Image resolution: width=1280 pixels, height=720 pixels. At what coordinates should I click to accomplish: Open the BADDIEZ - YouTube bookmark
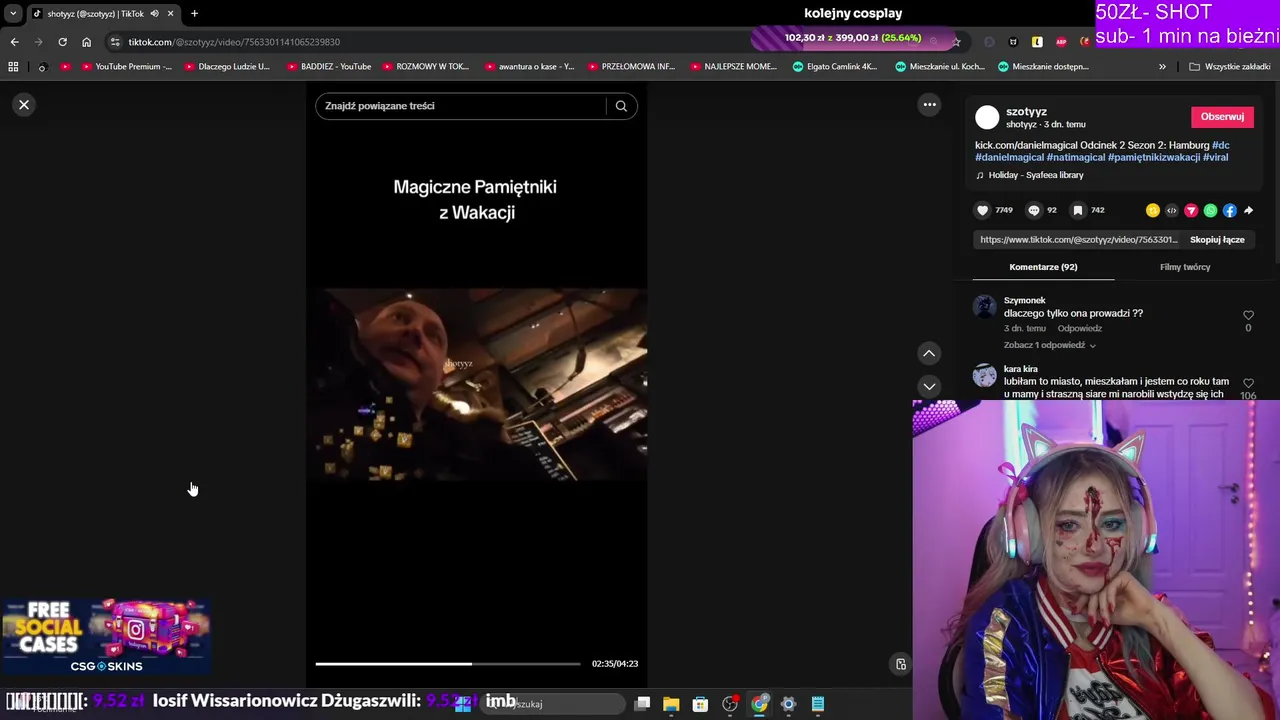click(328, 67)
